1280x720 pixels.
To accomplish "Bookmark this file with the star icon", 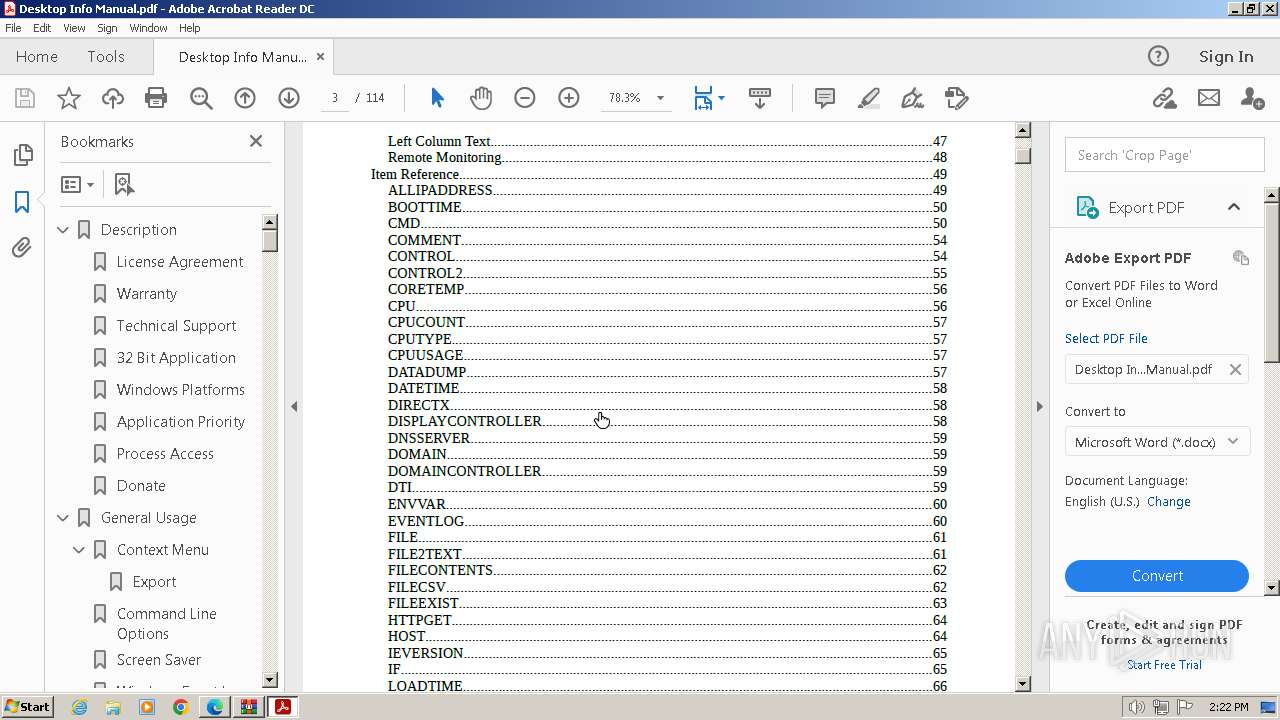I will (x=69, y=98).
